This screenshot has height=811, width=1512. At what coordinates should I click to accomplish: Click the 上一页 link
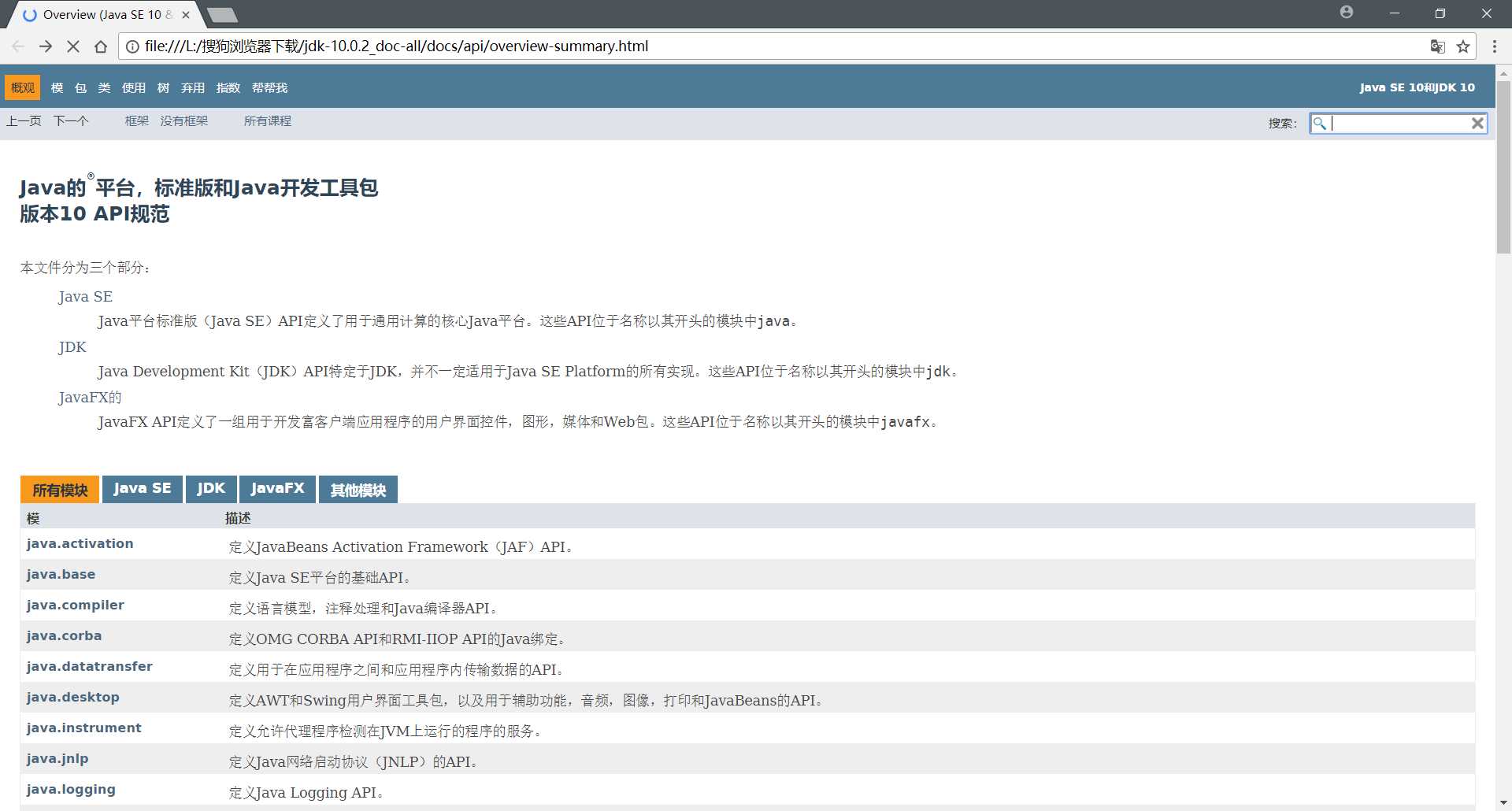(24, 120)
